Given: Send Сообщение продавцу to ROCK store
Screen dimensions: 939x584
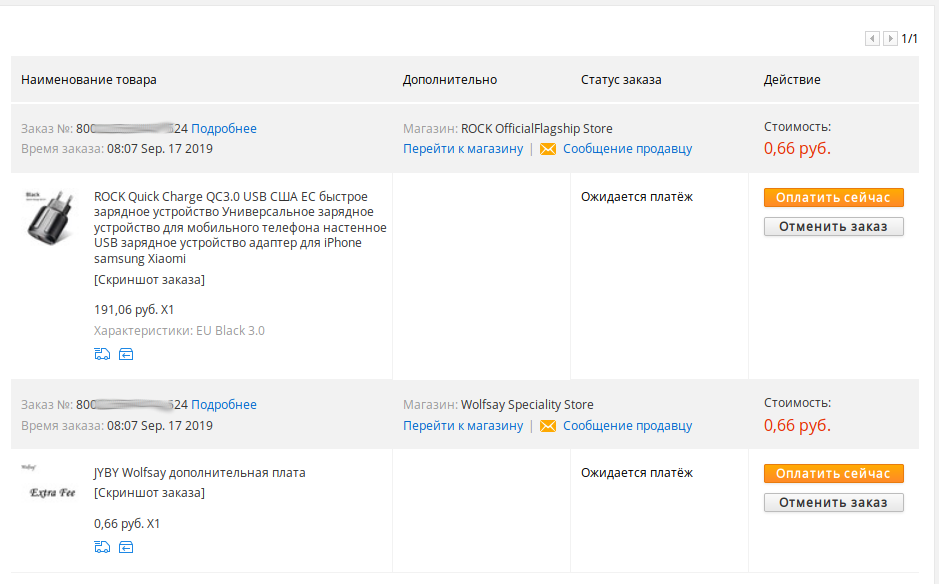Looking at the screenshot, I should [x=628, y=149].
